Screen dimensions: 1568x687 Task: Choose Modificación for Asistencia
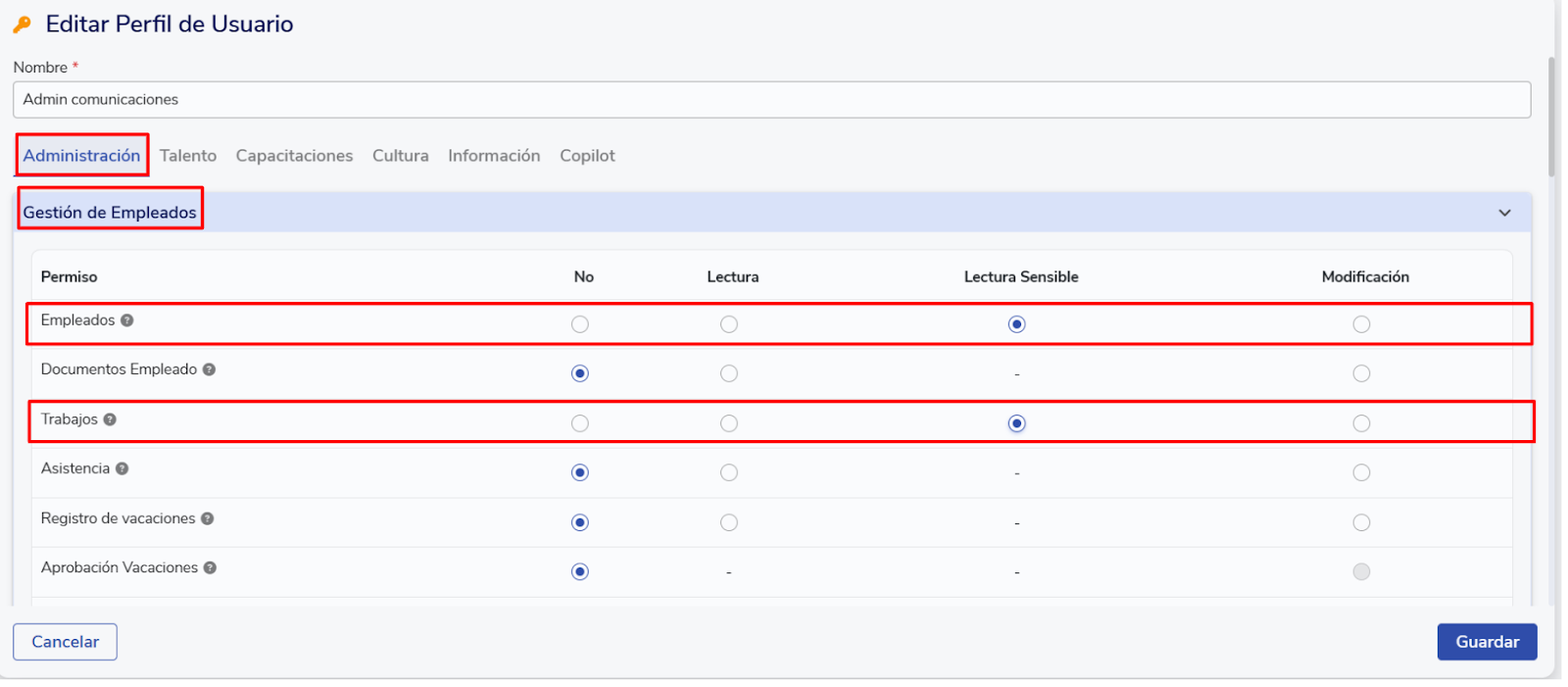point(1361,472)
